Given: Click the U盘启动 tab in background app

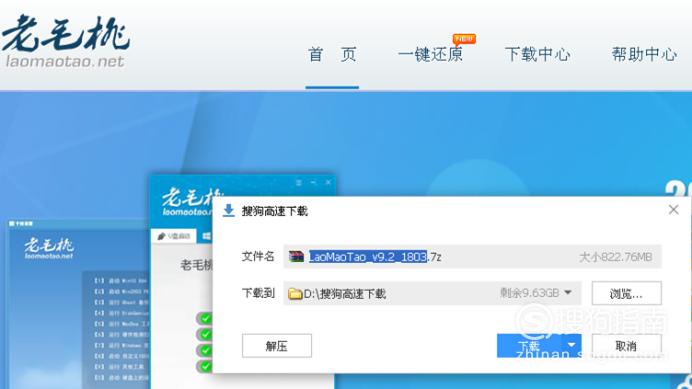Looking at the screenshot, I should click(174, 236).
